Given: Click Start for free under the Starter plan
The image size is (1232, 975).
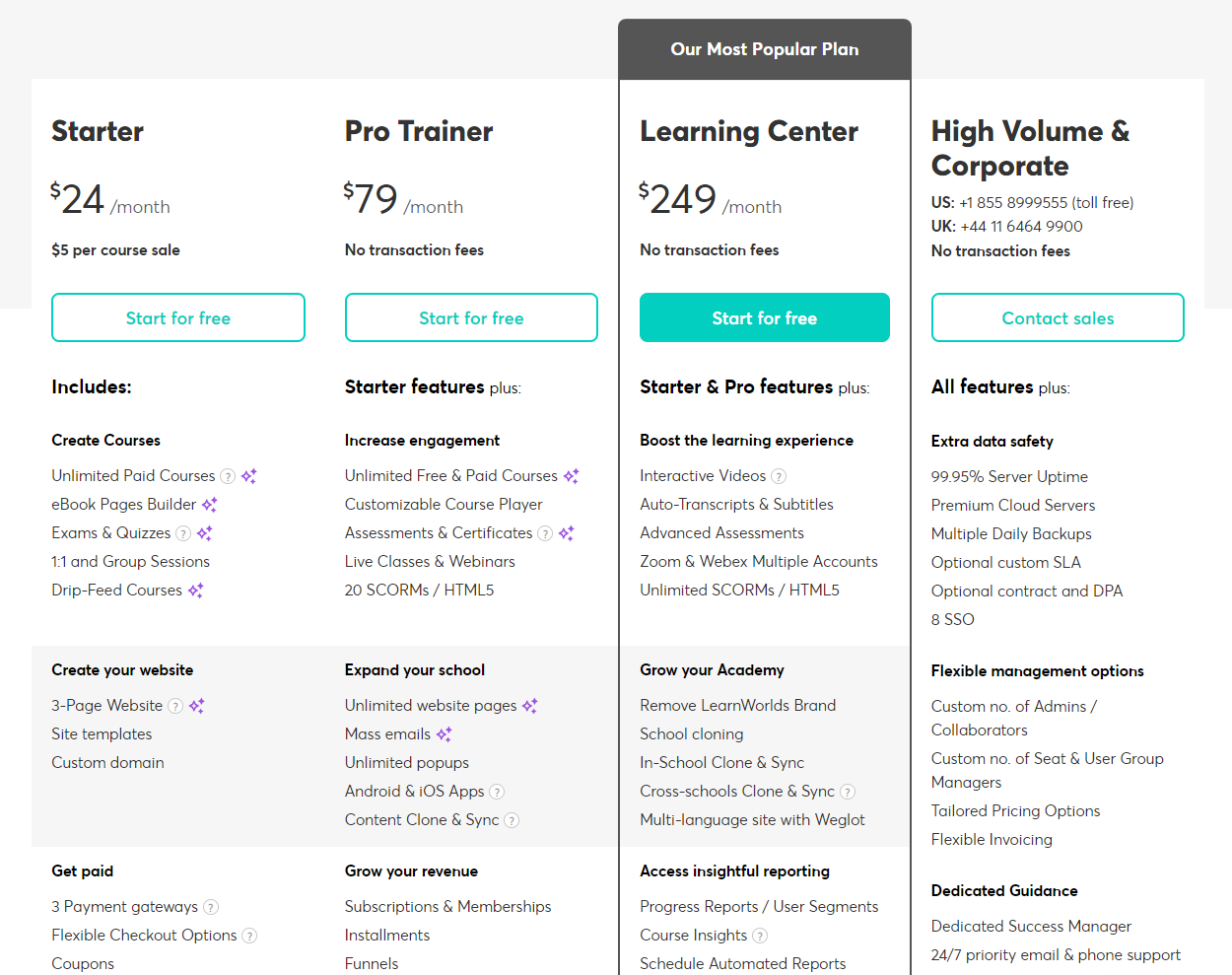Looking at the screenshot, I should click(x=178, y=317).
